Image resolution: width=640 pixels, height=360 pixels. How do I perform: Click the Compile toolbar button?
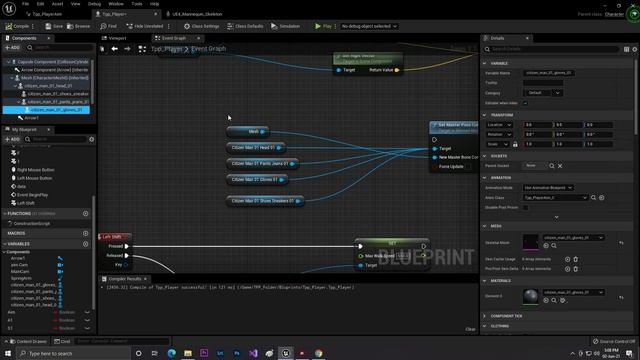click(x=17, y=26)
